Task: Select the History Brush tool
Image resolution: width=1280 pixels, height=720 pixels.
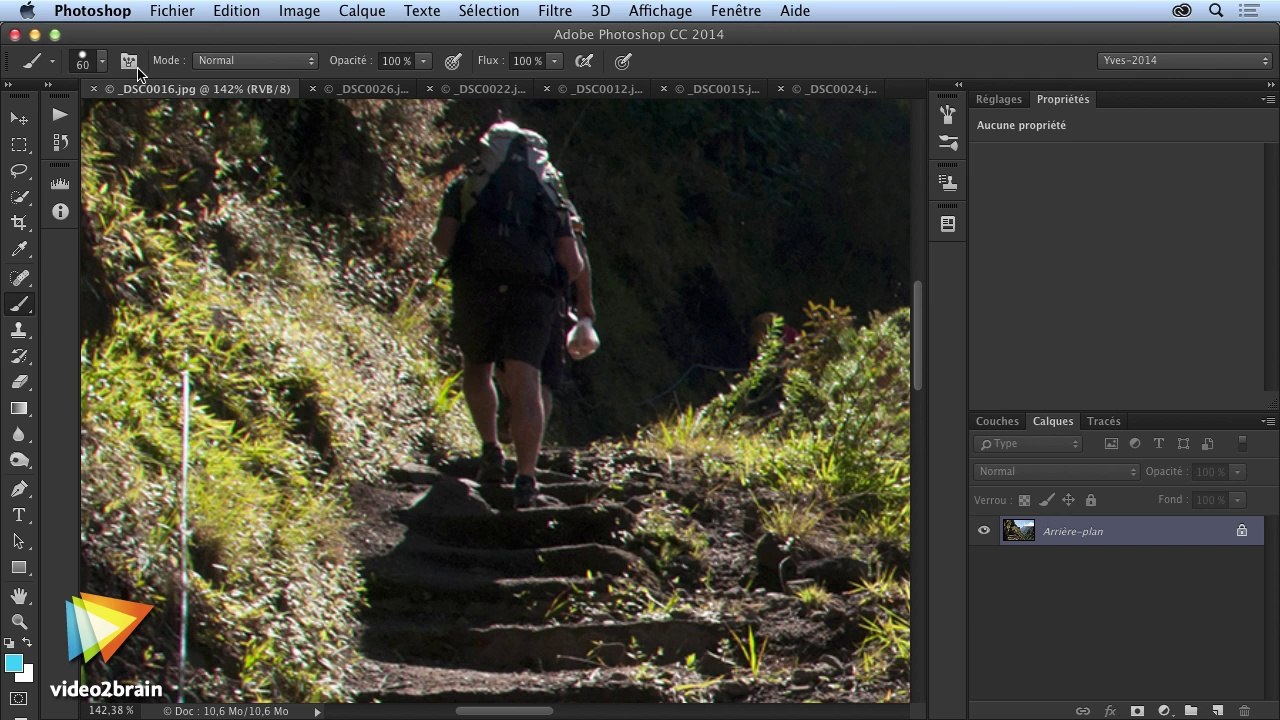Action: pyautogui.click(x=19, y=356)
